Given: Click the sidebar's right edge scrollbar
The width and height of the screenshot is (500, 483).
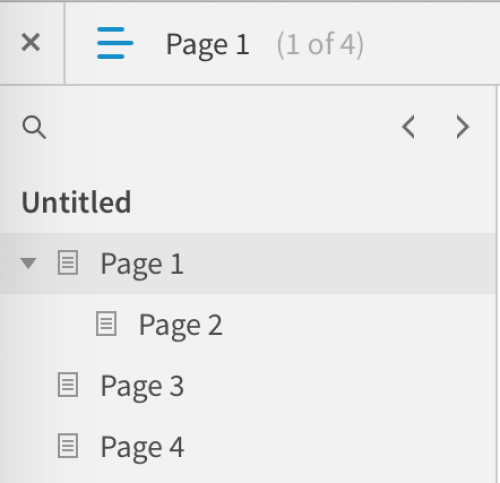Looking at the screenshot, I should point(498,284).
